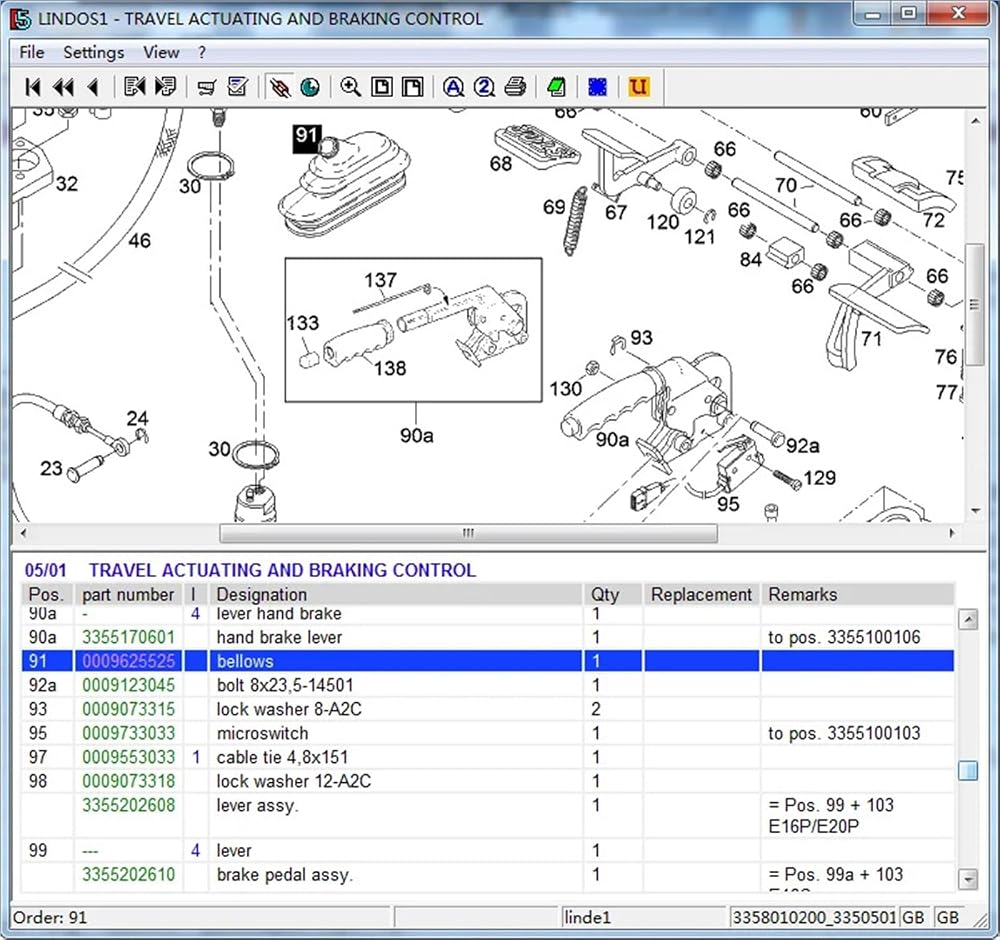Click the green globe icon

[310, 87]
